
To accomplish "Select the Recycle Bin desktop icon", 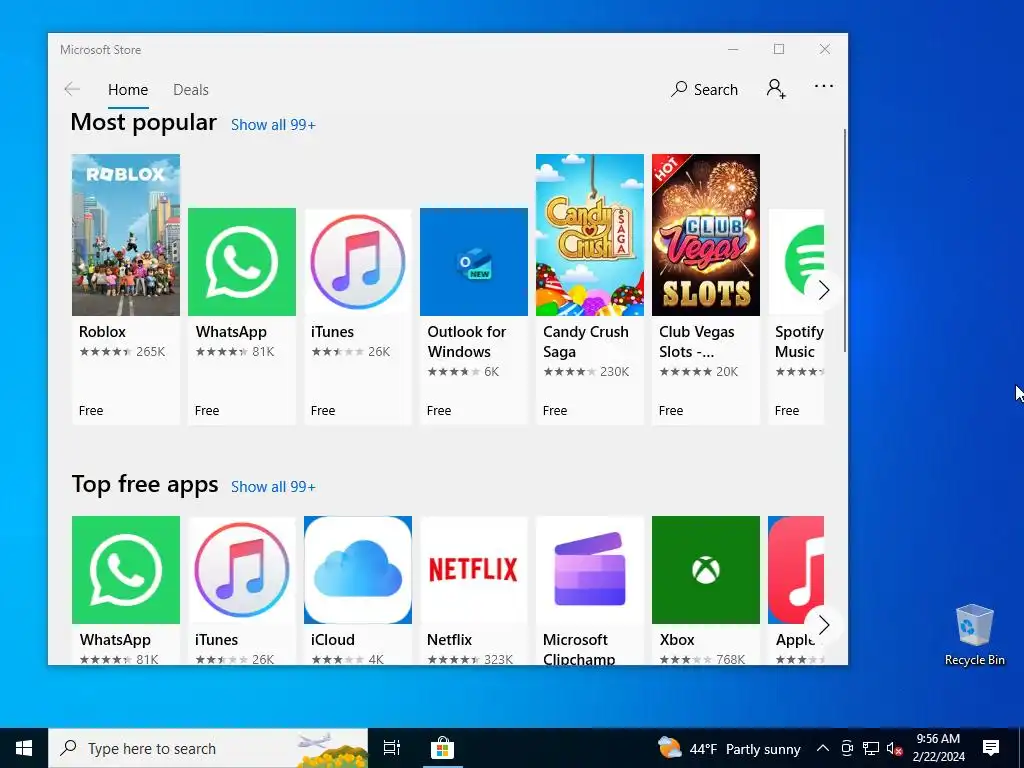I will (x=974, y=634).
